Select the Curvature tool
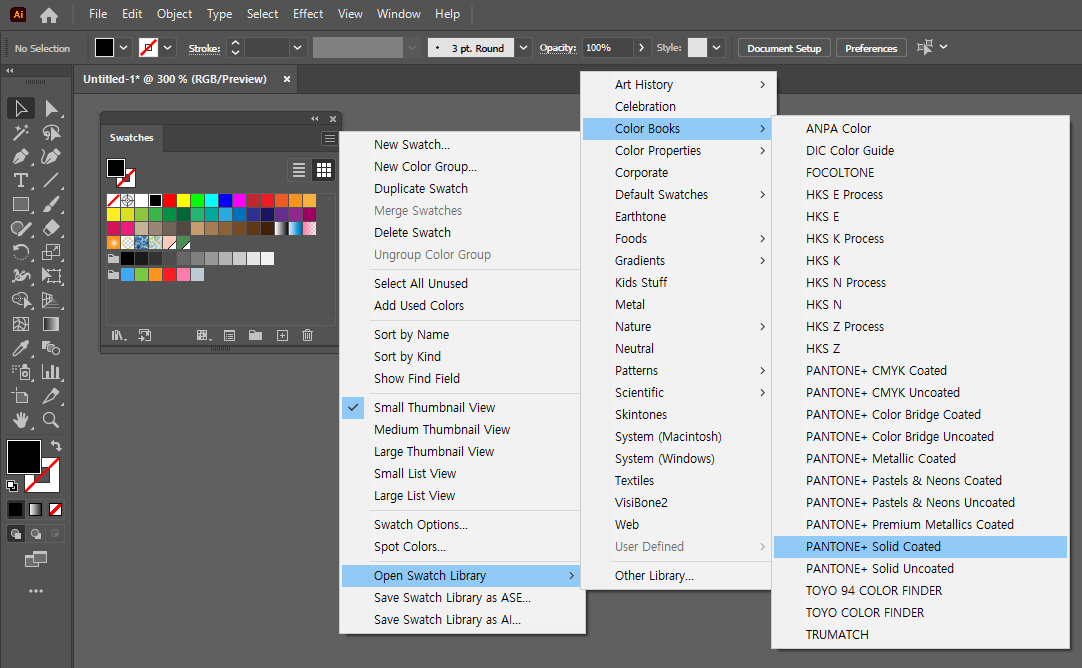Viewport: 1082px width, 668px height. [x=51, y=157]
